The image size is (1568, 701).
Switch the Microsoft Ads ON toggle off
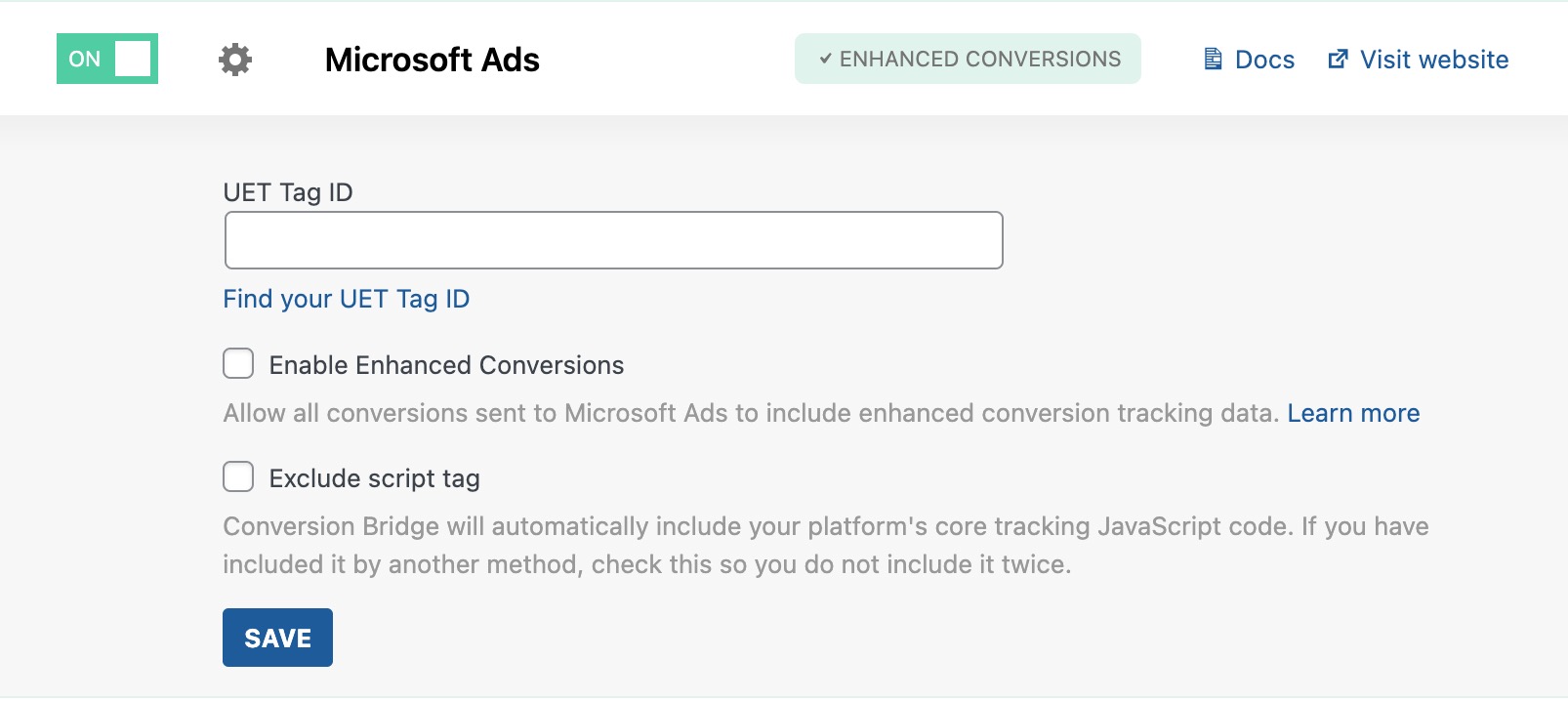(107, 59)
